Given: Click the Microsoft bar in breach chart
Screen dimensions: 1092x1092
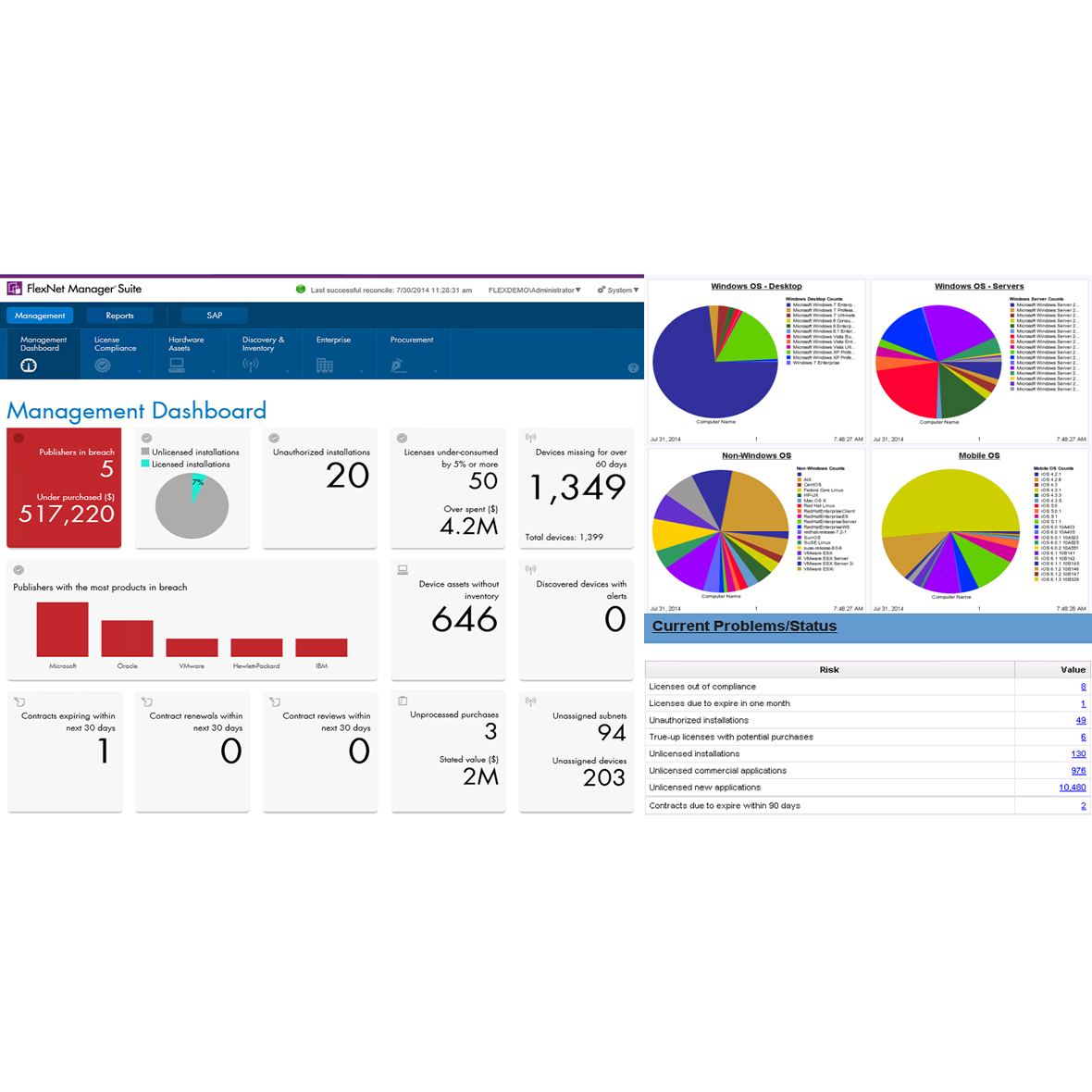Looking at the screenshot, I should pyautogui.click(x=63, y=629).
